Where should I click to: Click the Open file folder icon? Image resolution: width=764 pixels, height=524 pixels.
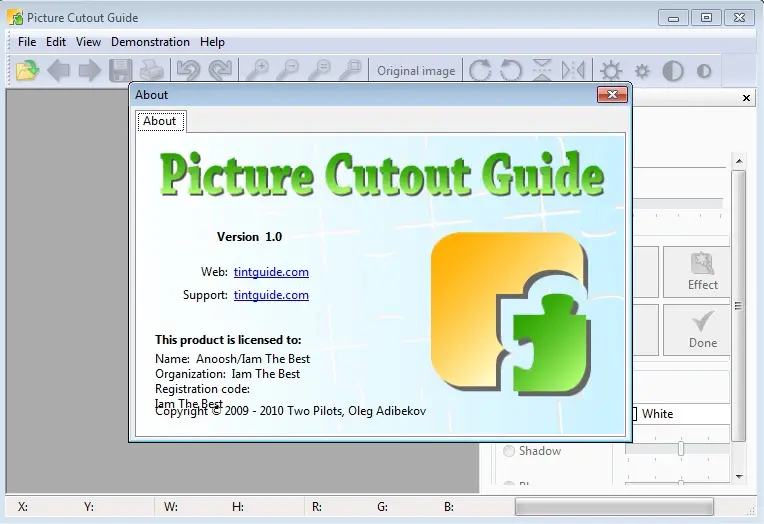point(27,70)
